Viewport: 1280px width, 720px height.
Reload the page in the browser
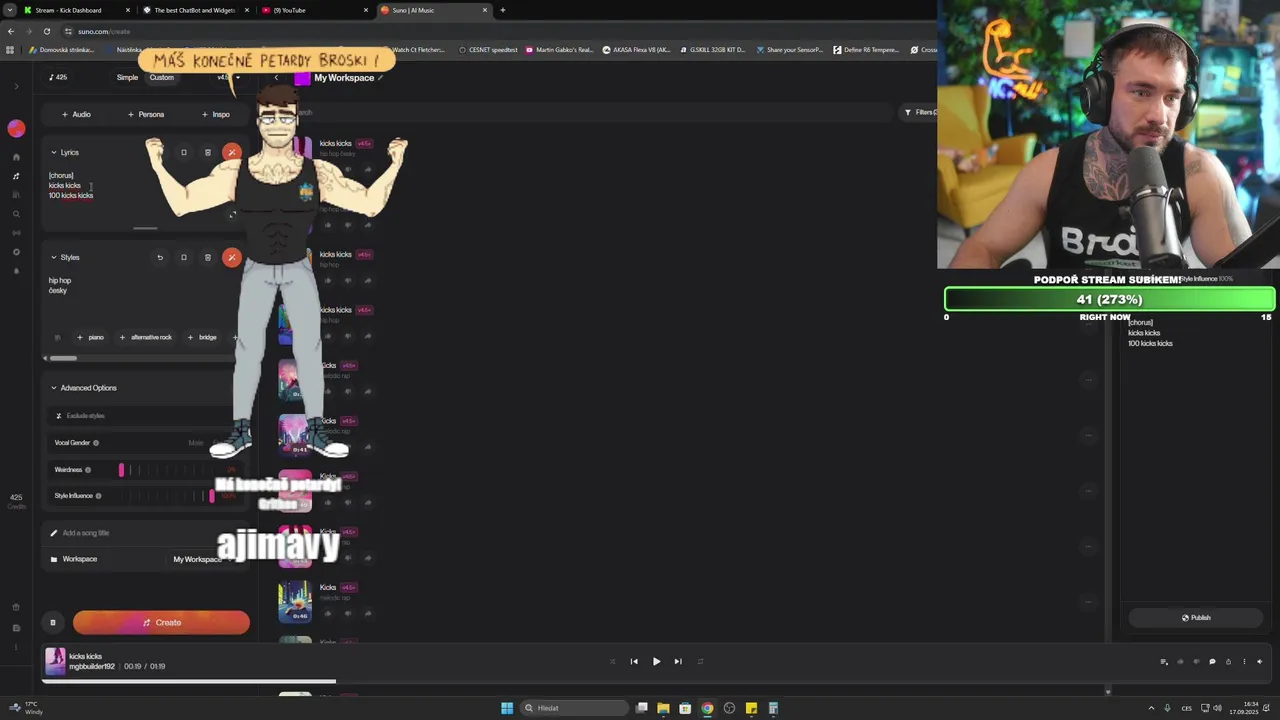46,31
